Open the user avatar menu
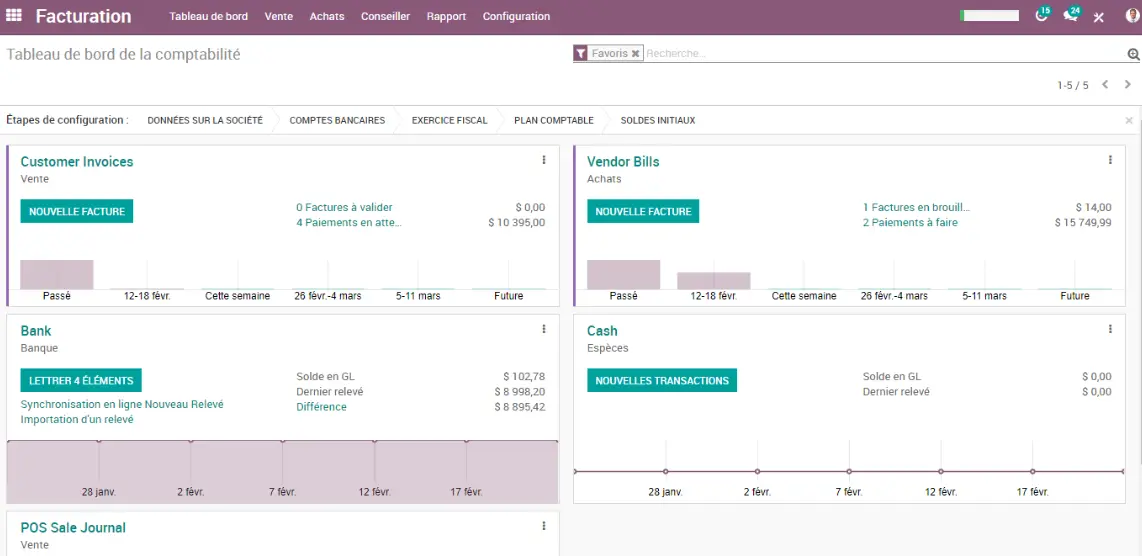This screenshot has width=1142, height=556. click(x=1132, y=15)
